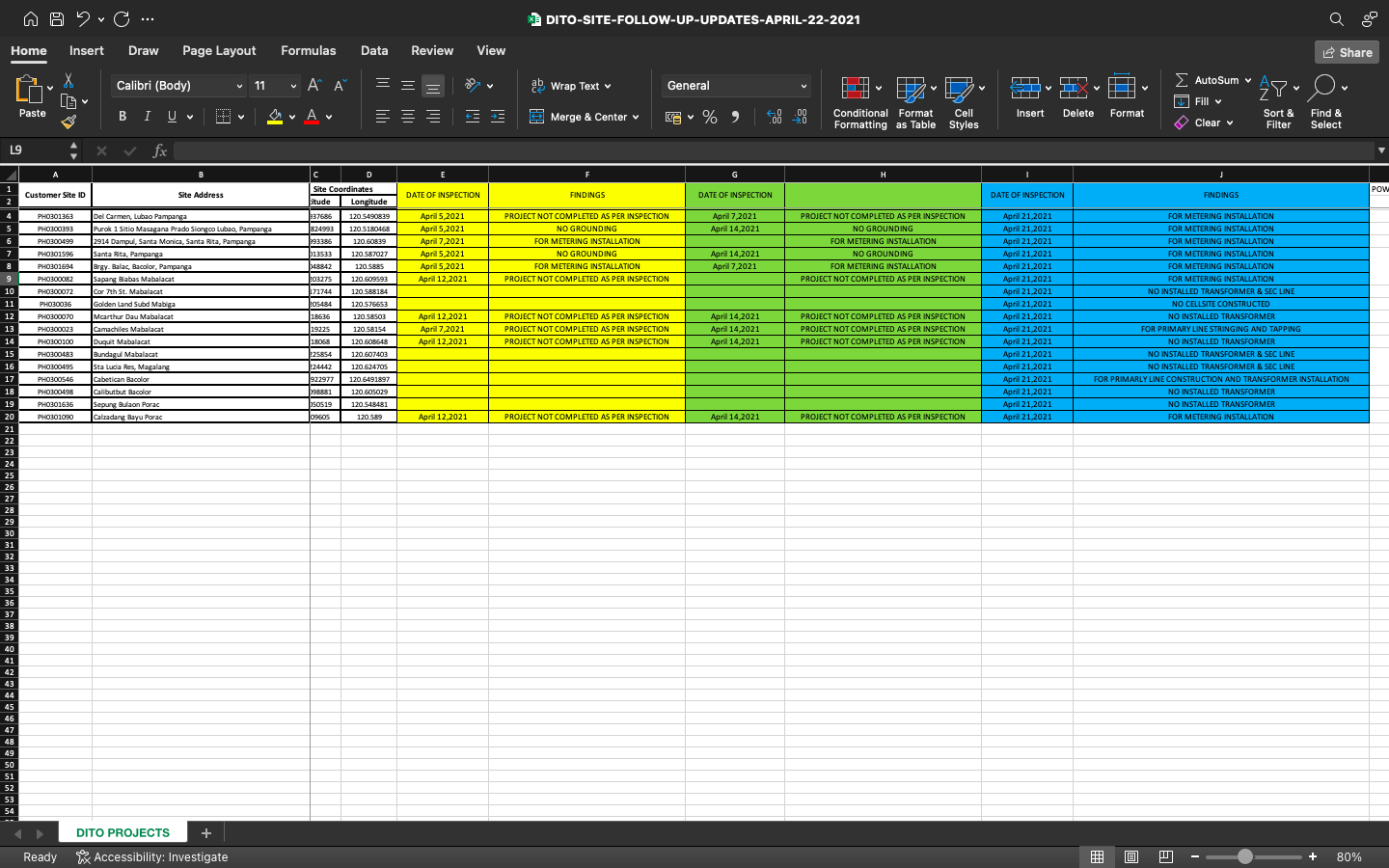The image size is (1389, 868).
Task: Click the Share button
Action: pyautogui.click(x=1347, y=52)
